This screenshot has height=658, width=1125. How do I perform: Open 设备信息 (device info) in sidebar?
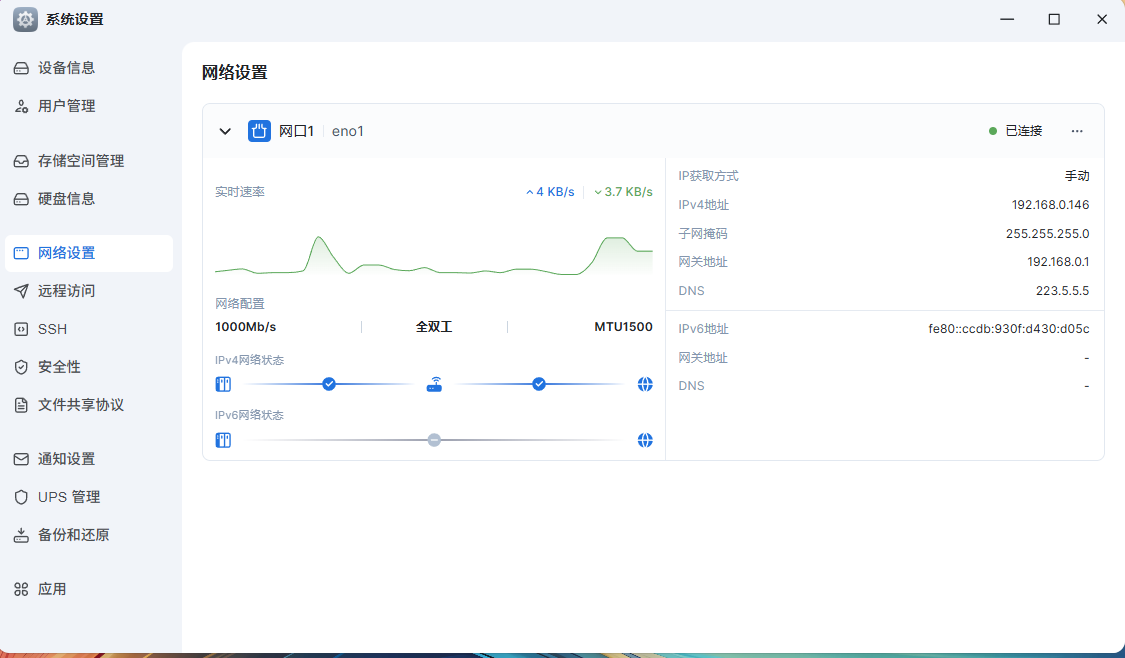pyautogui.click(x=68, y=67)
